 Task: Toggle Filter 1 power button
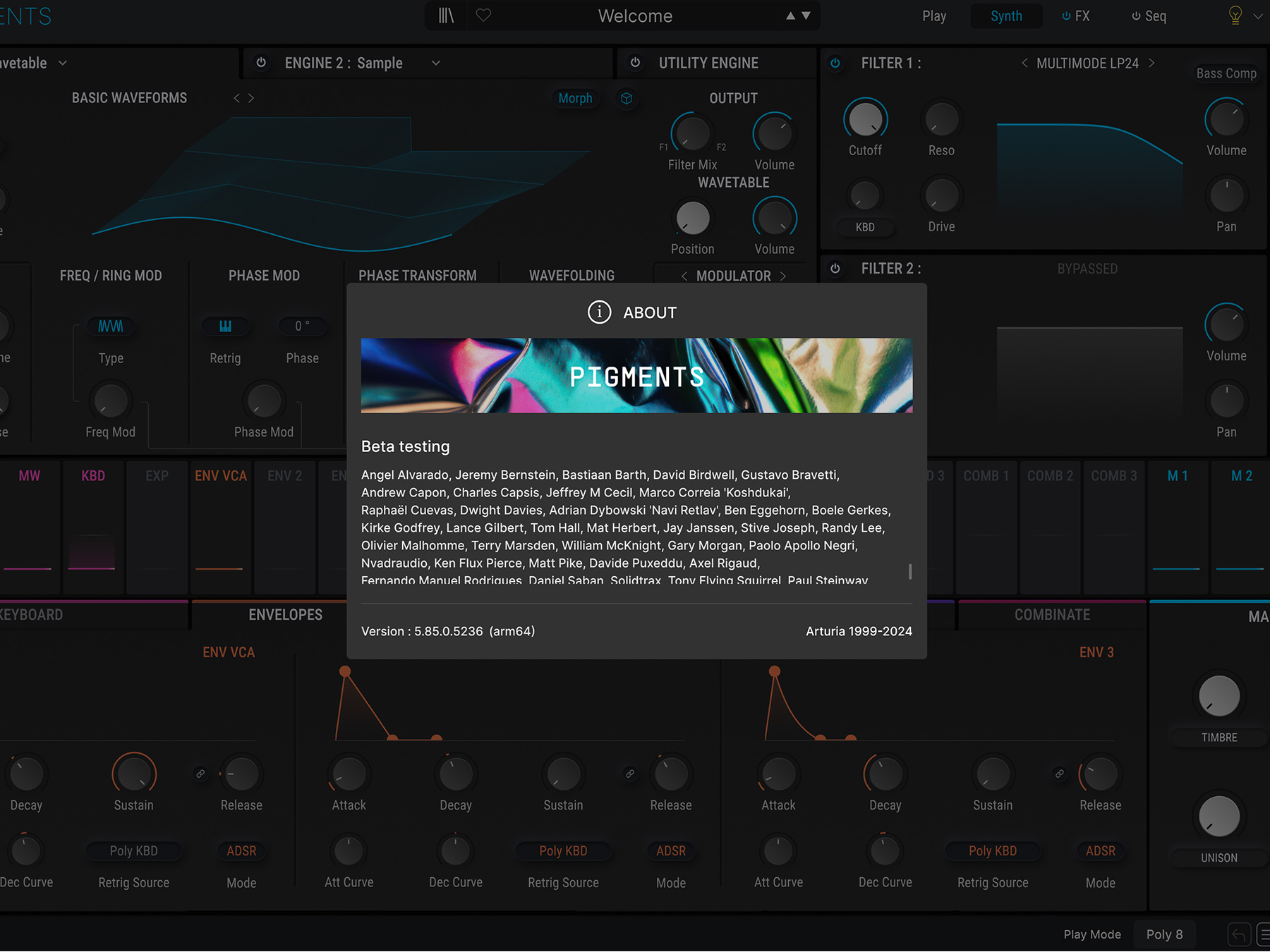(x=835, y=63)
